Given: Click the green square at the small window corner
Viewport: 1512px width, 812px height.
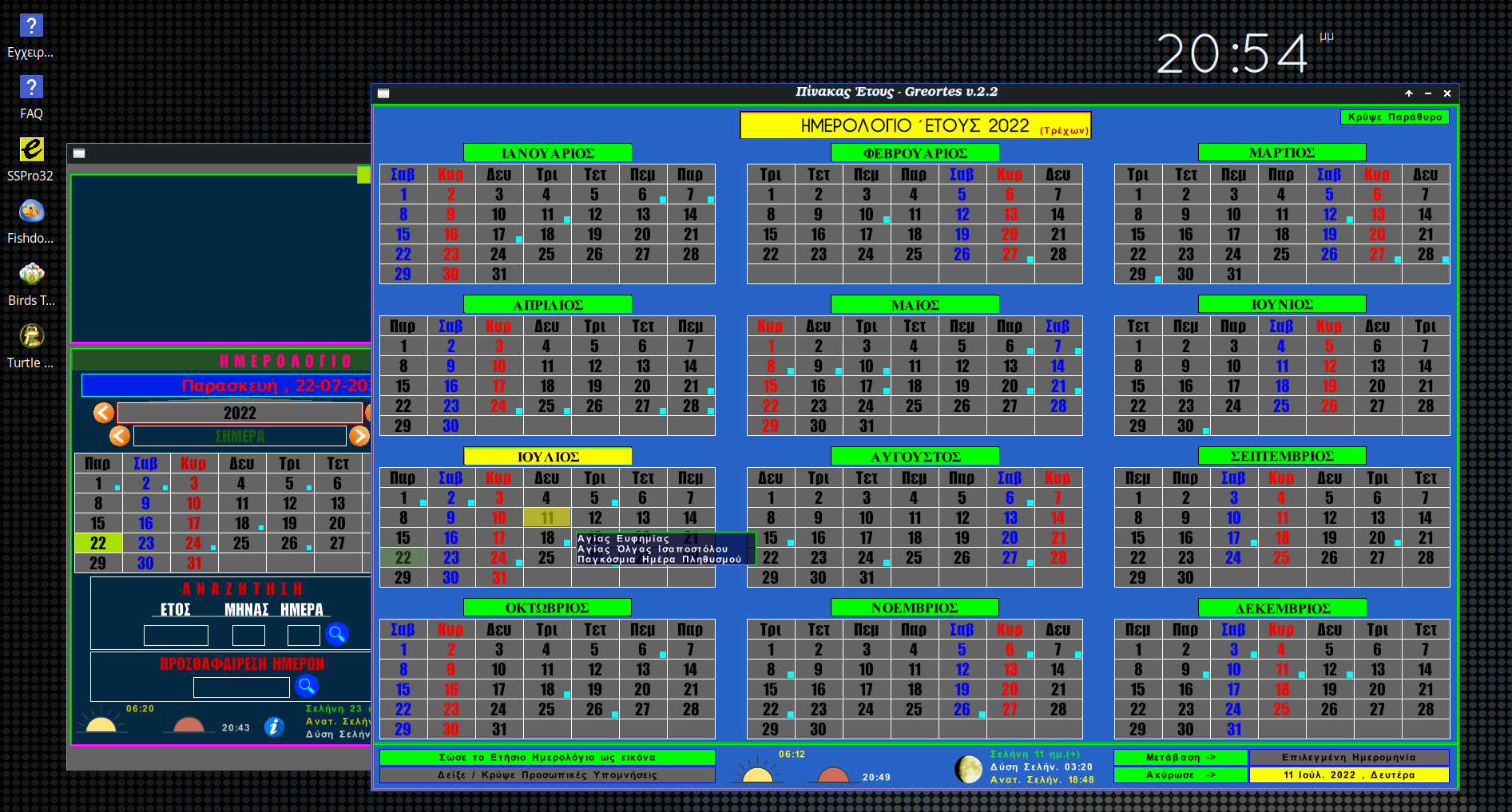Looking at the screenshot, I should [364, 175].
